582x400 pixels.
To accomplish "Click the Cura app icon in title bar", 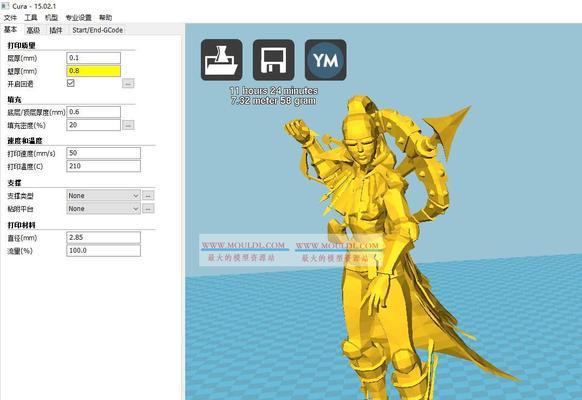I will 5,6.
